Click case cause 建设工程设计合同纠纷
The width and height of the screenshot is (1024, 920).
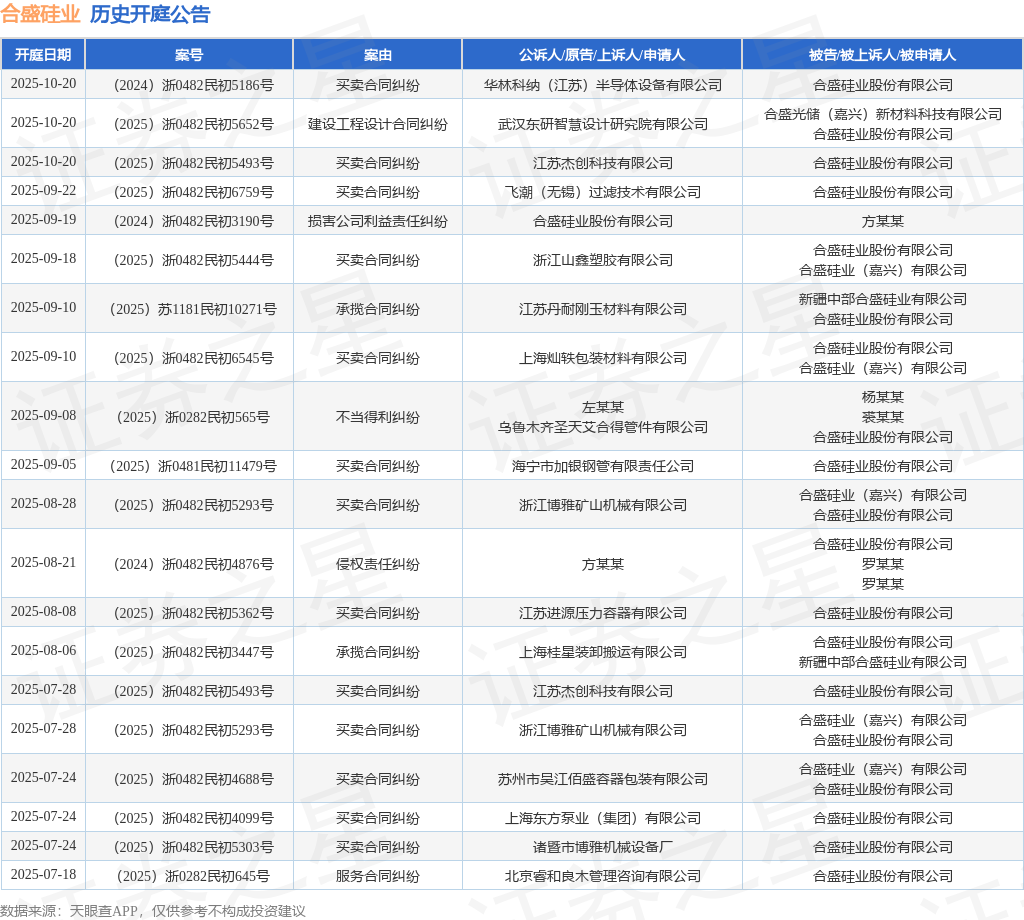click(x=377, y=124)
